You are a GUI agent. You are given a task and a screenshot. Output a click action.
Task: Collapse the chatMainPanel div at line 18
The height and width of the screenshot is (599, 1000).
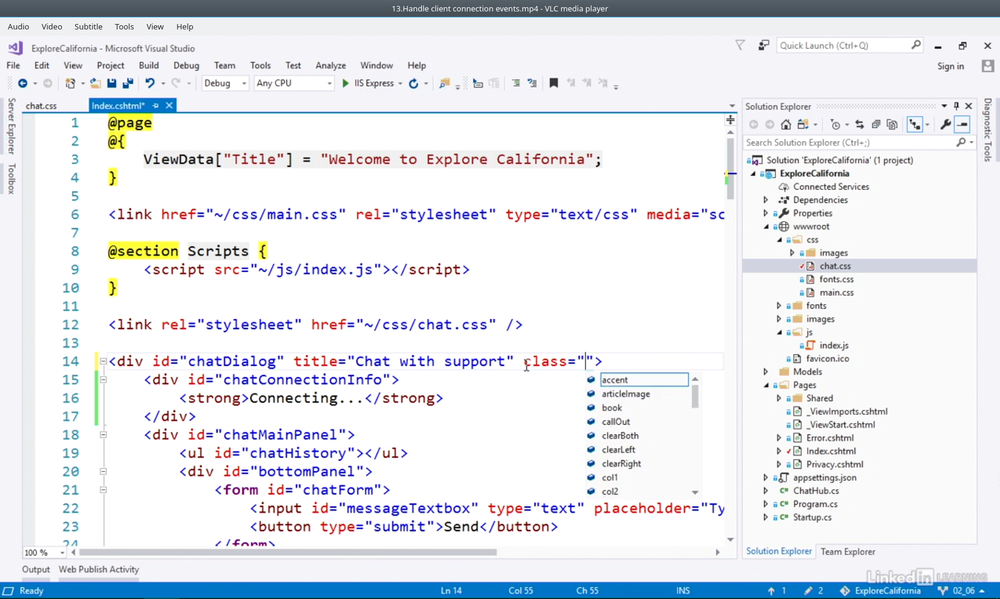point(103,434)
